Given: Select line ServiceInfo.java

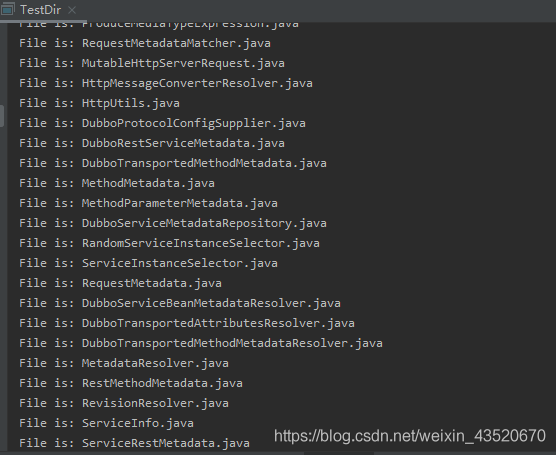Looking at the screenshot, I should 106,423.
